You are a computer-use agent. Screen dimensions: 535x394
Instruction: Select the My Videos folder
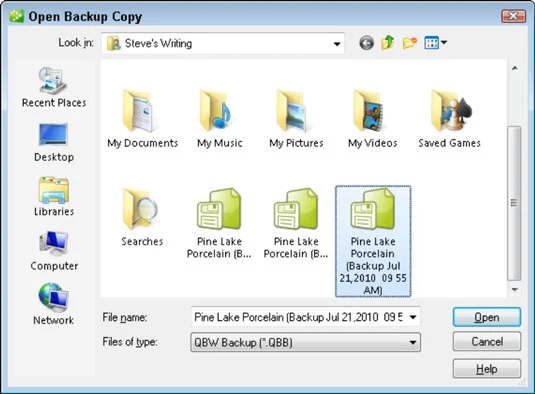[x=373, y=119]
